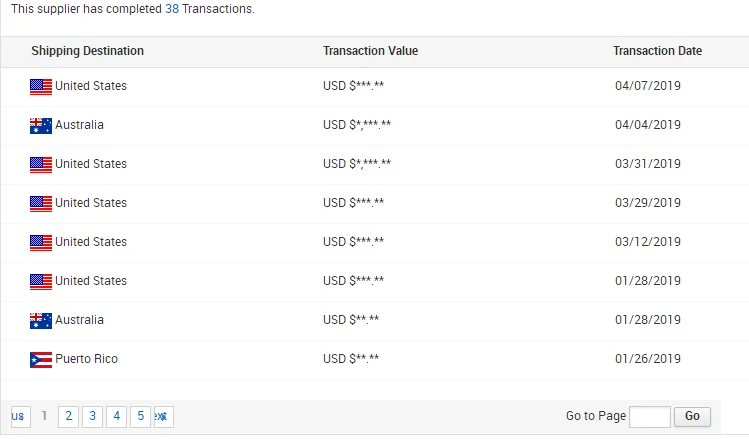This screenshot has width=749, height=439.
Task: Go to page 5 of transactions
Action: [140, 417]
